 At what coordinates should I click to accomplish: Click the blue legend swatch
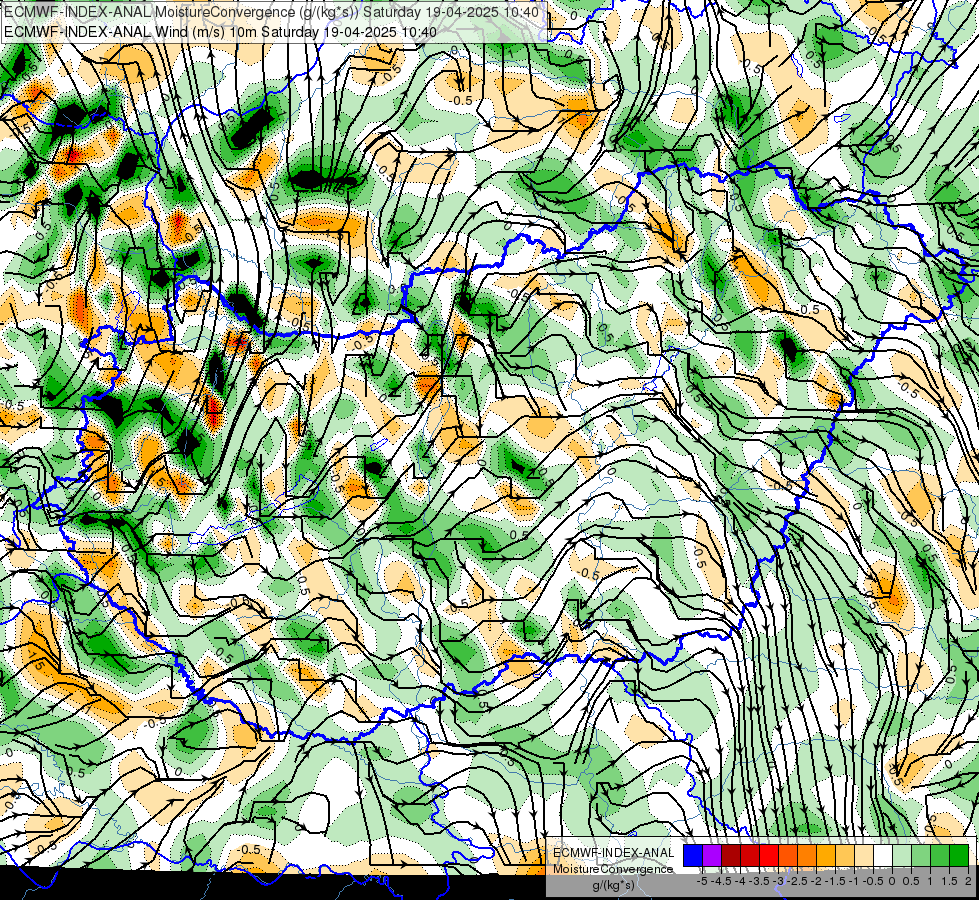[693, 855]
